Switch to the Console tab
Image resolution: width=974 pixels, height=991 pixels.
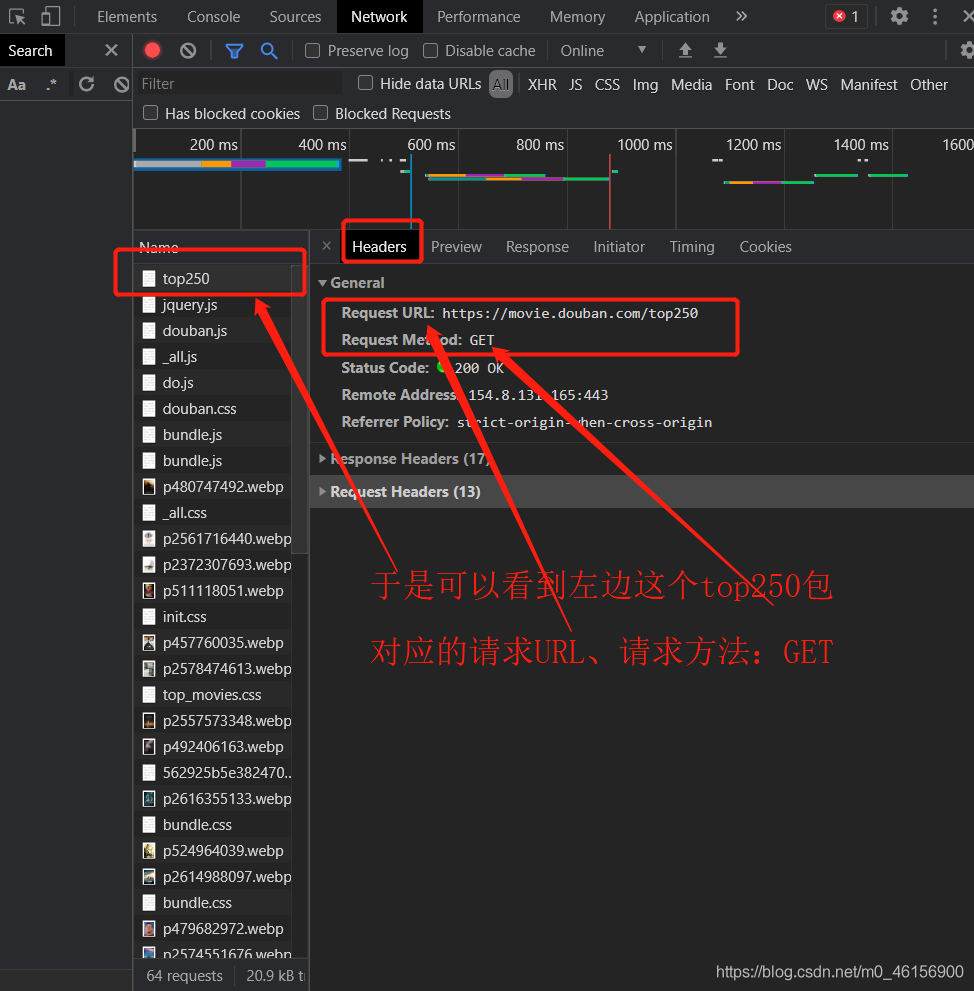tap(214, 16)
